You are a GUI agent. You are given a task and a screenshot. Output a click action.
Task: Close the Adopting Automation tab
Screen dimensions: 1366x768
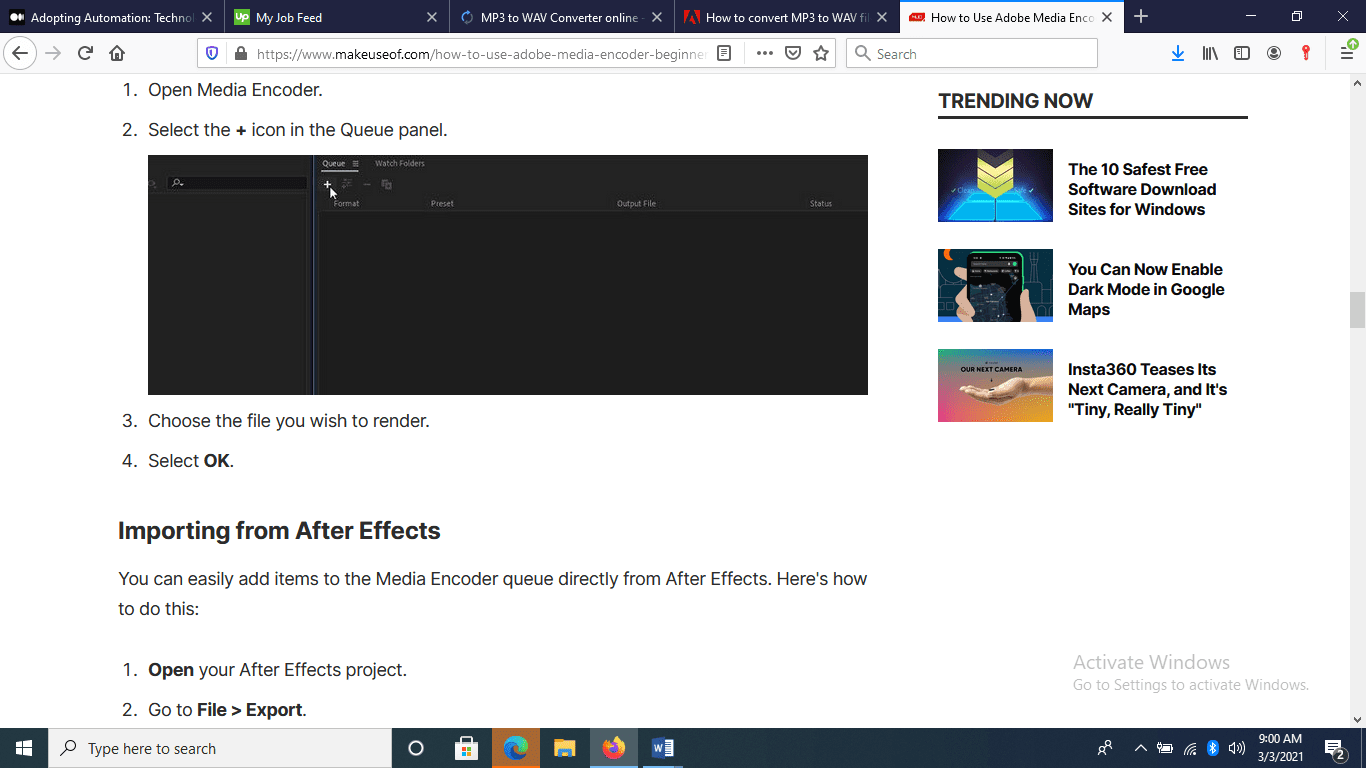click(207, 17)
